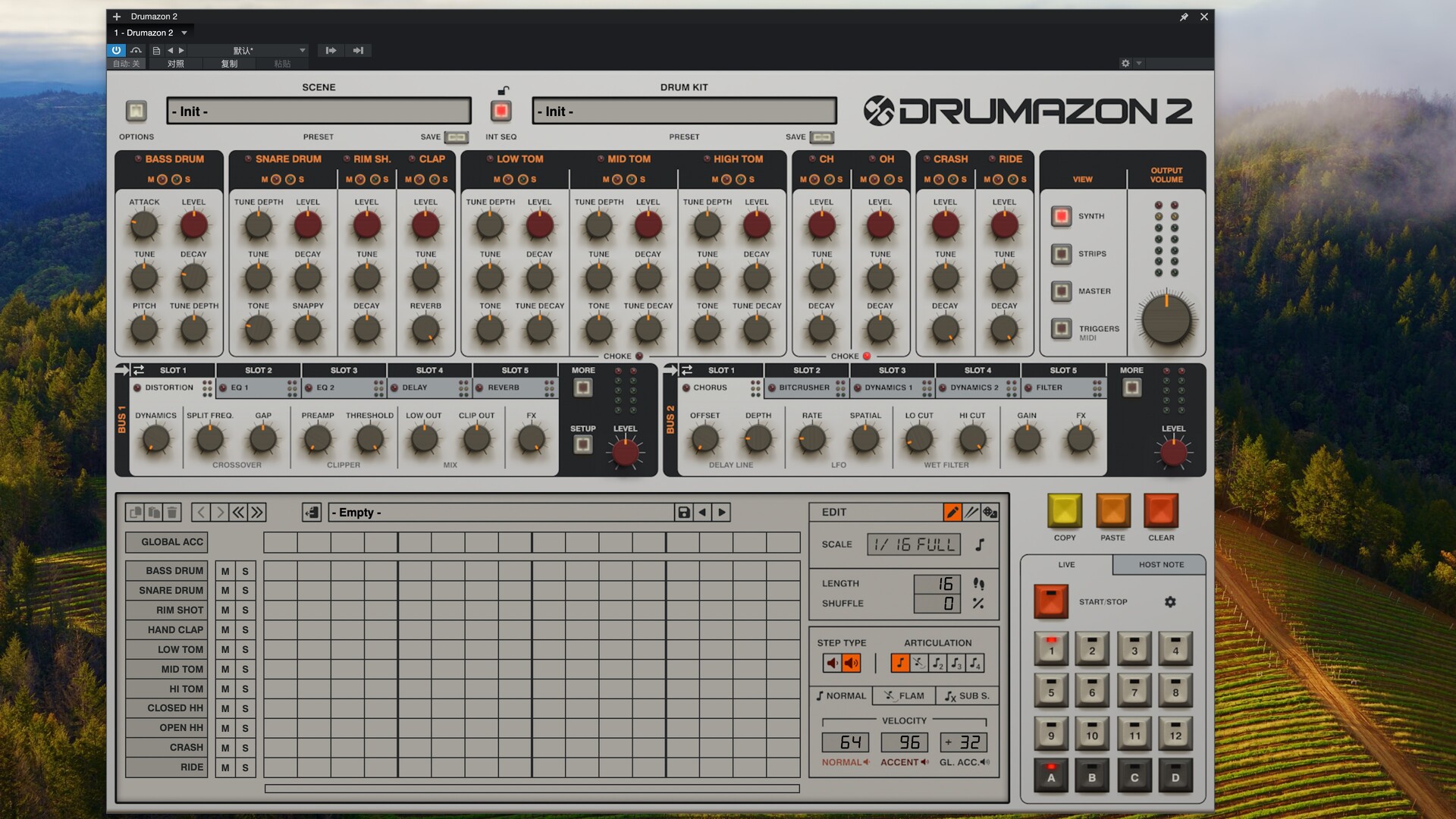Open host preset dropdown arrow
The height and width of the screenshot is (819, 1456).
click(302, 51)
